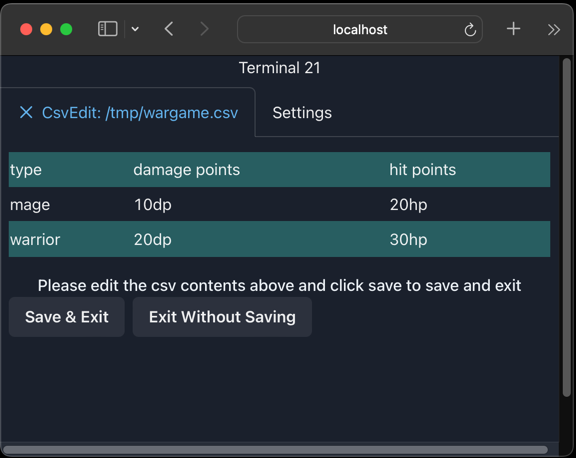Click the Save & Exit button
The image size is (576, 458).
coord(67,317)
